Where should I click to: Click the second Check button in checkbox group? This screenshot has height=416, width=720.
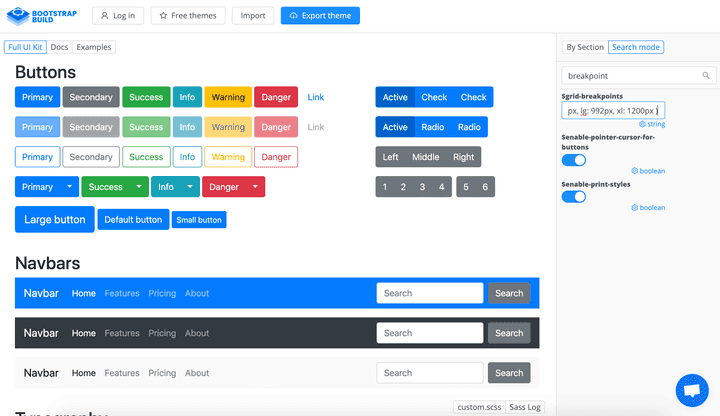473,97
